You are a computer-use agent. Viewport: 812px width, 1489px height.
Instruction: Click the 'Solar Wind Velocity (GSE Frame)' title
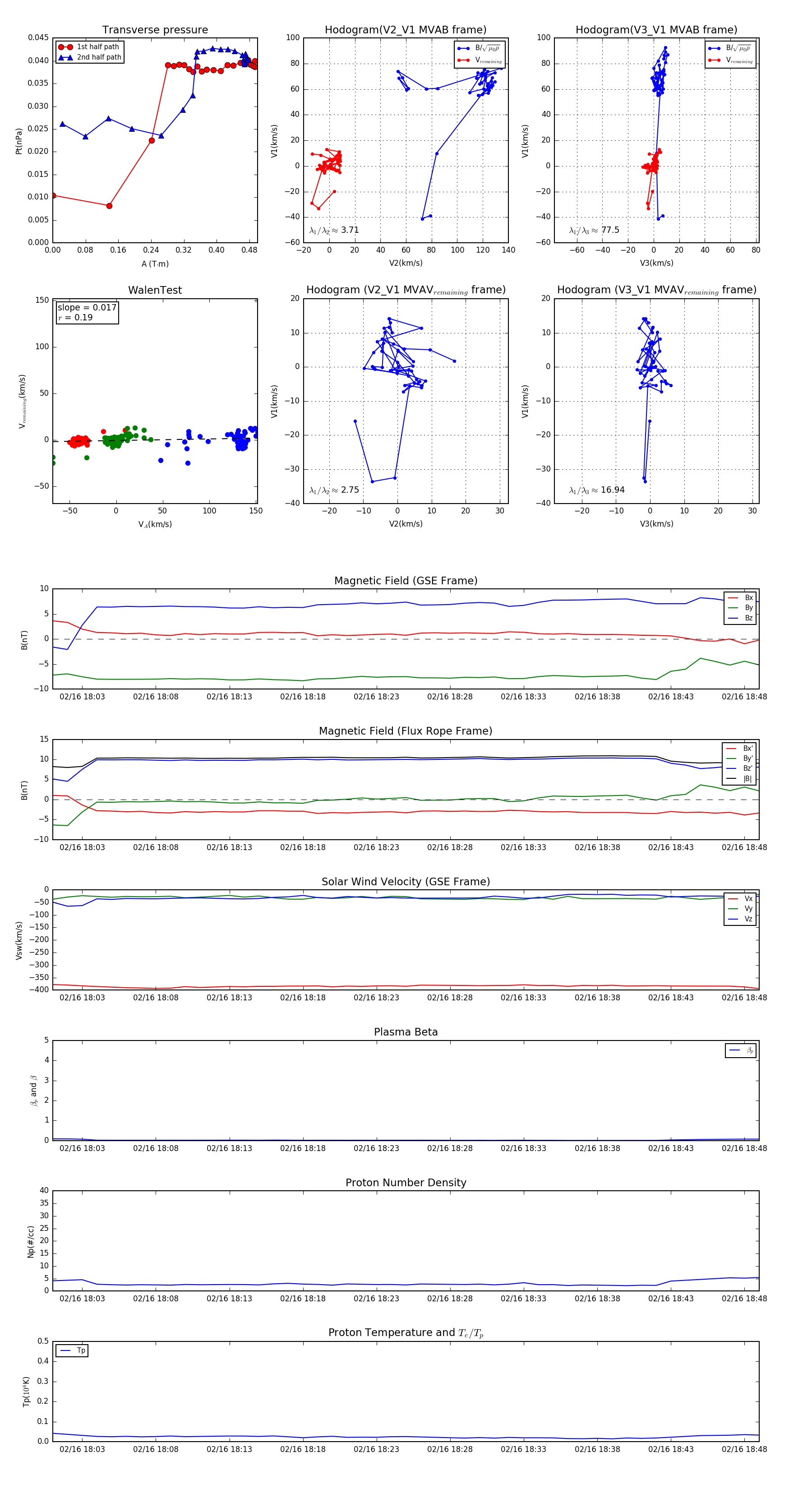tap(406, 882)
